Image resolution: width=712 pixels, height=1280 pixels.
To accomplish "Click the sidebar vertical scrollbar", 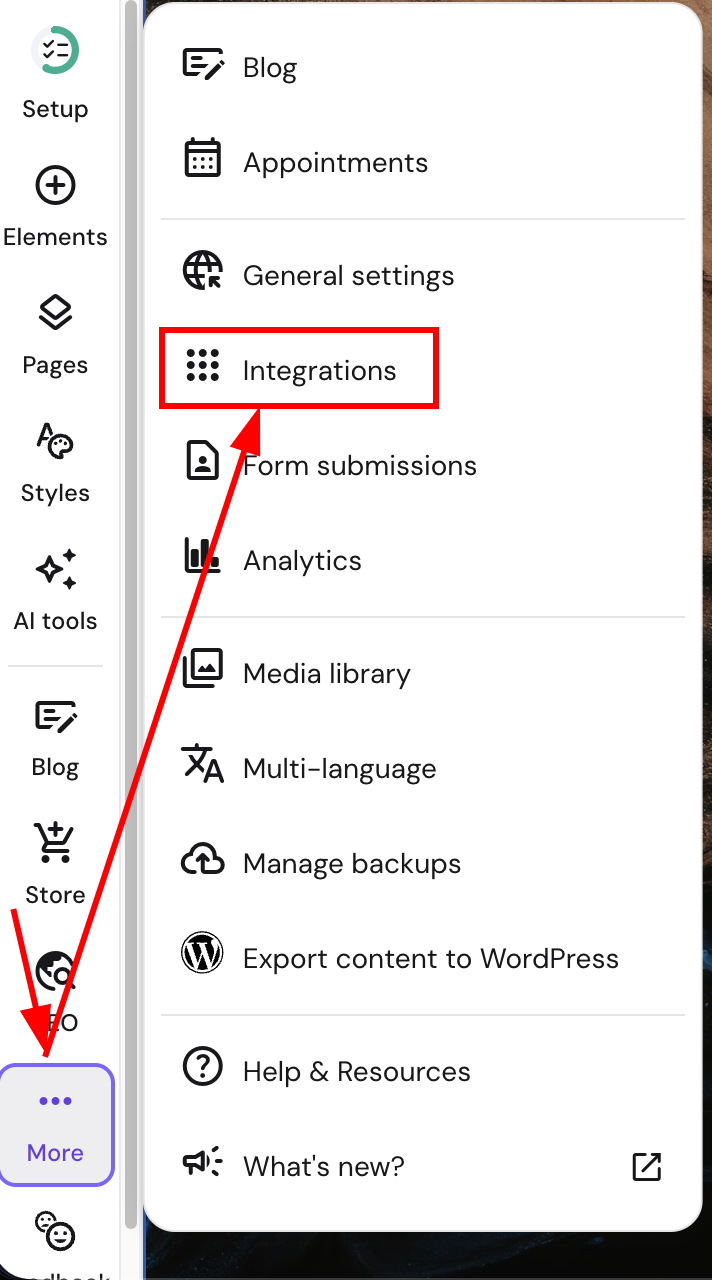I will pyautogui.click(x=130, y=600).
